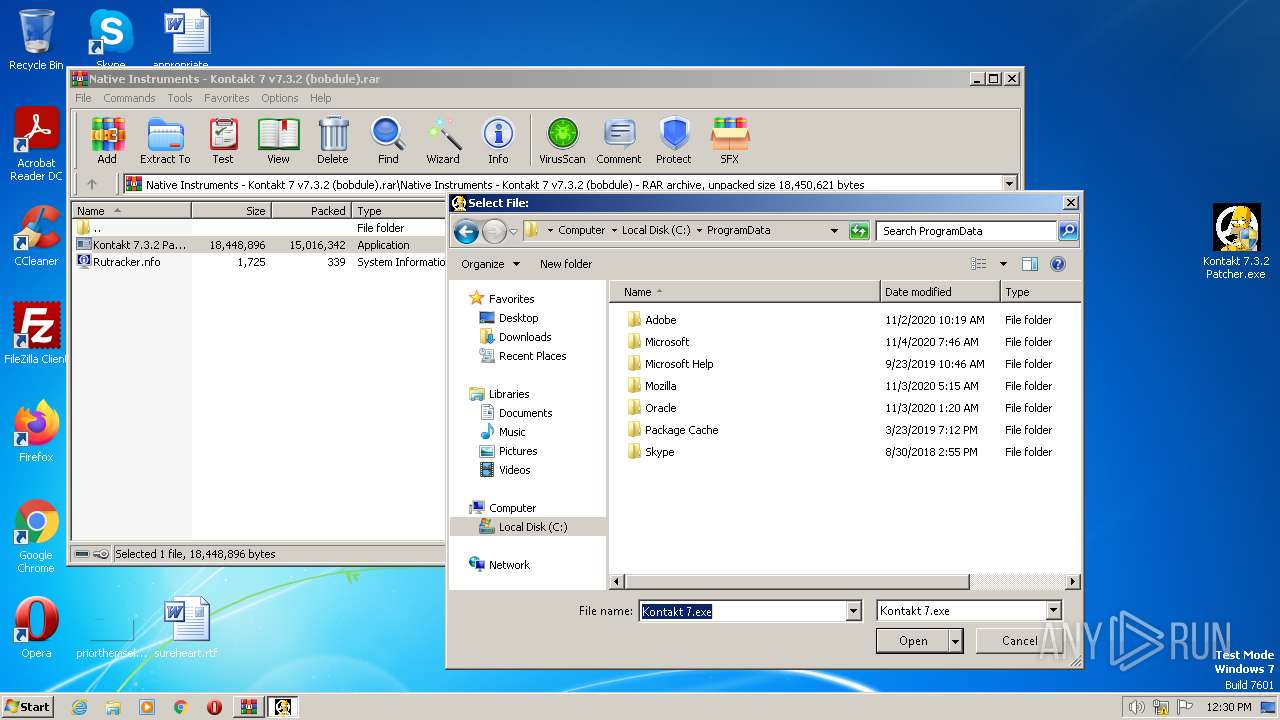Open the Recycle Bin
Image resolution: width=1280 pixels, height=720 pixels.
[36, 40]
